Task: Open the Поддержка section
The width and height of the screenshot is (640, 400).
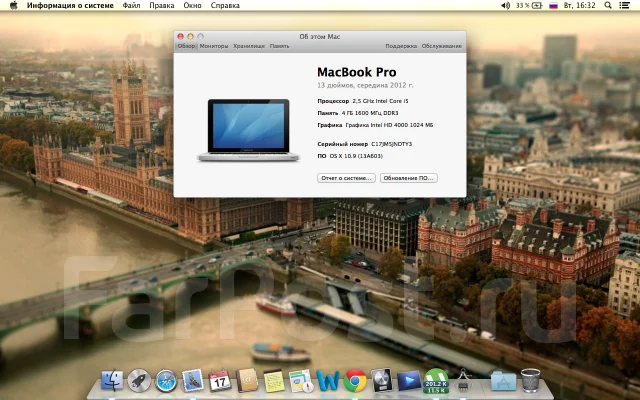Action: 401,46
